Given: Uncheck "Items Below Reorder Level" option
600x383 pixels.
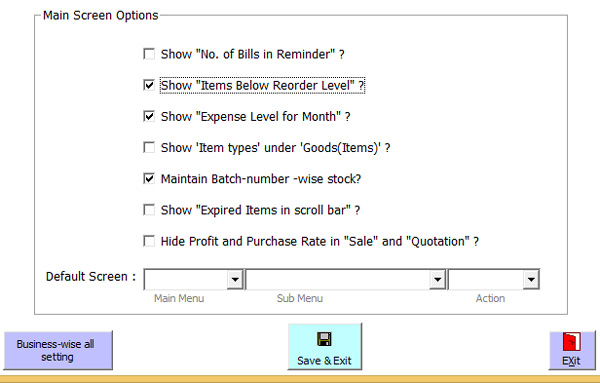Looking at the screenshot, I should 149,85.
